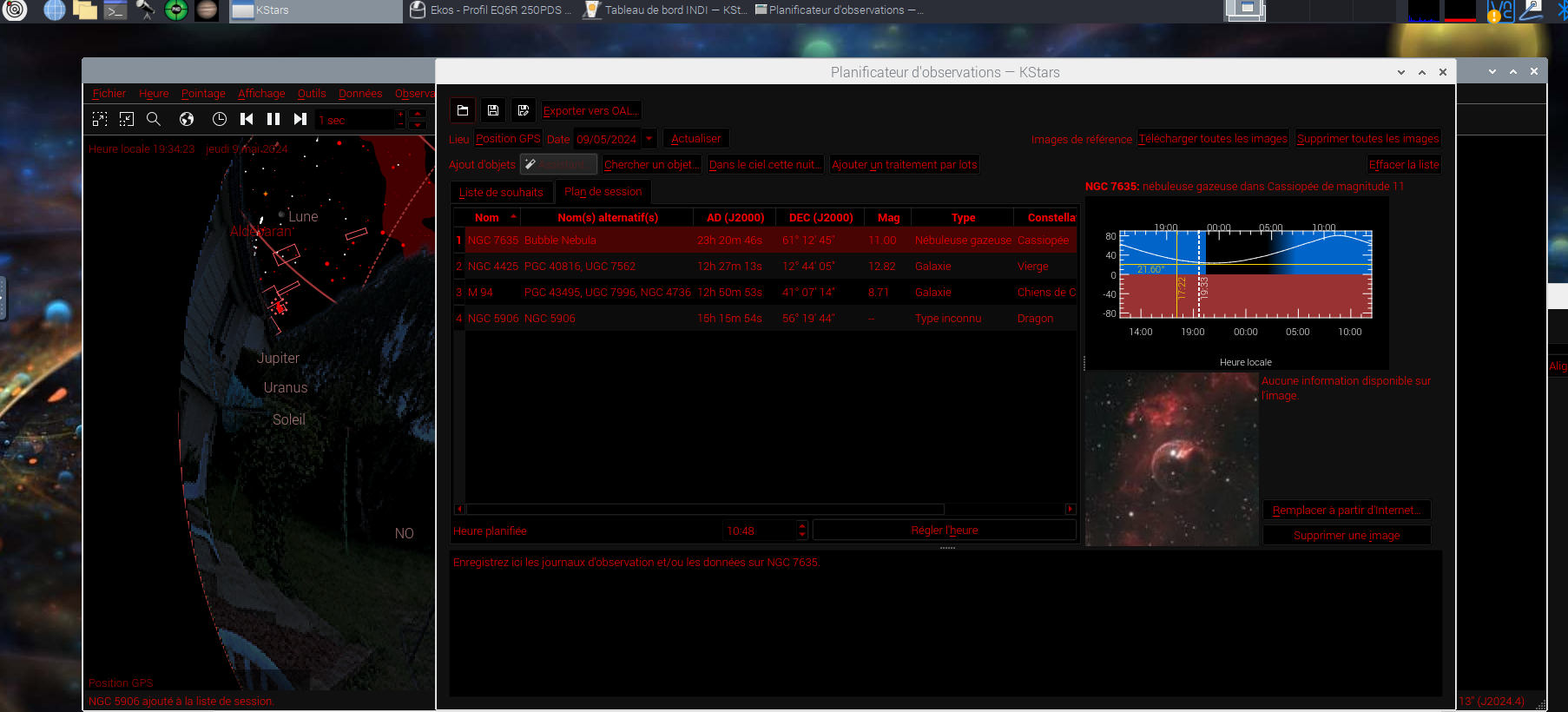The image size is (1568, 712).
Task: Step simulation backward one time step
Action: [x=247, y=119]
